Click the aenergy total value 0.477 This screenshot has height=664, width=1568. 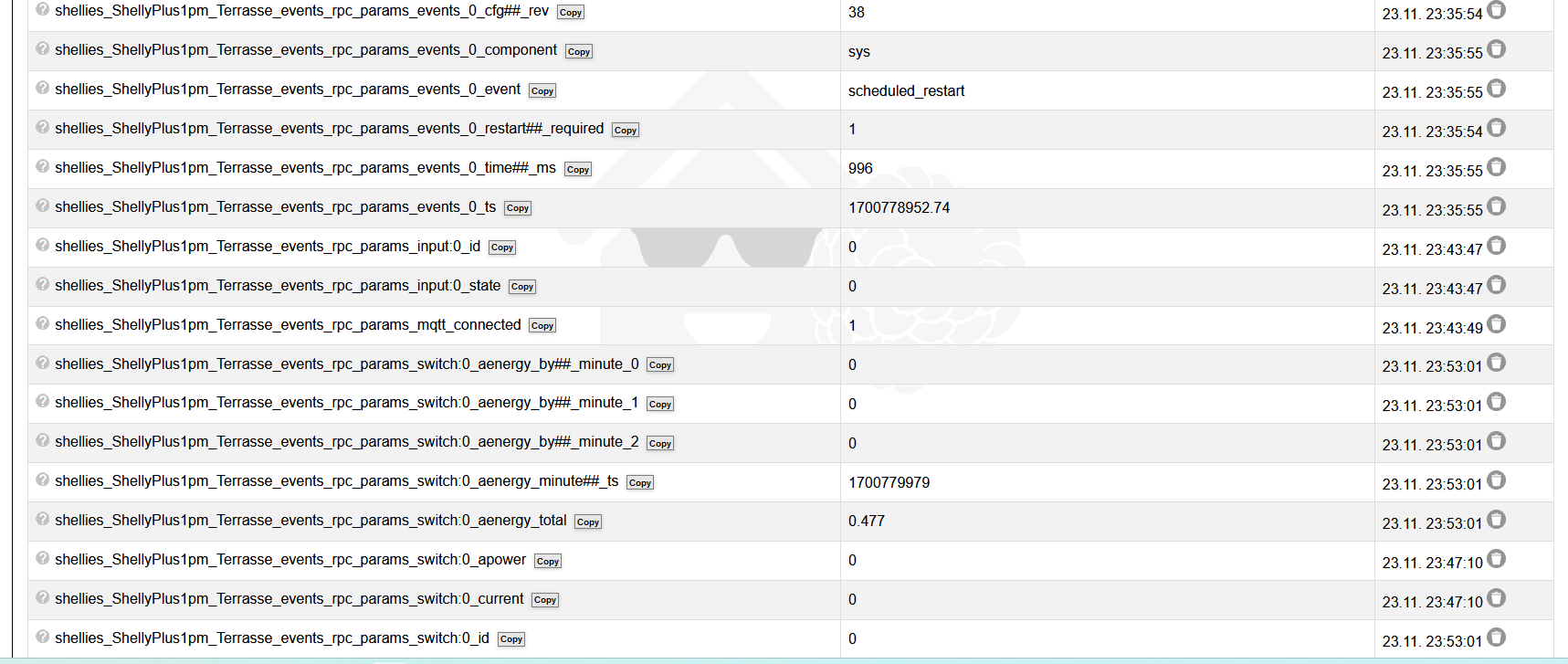point(867,522)
